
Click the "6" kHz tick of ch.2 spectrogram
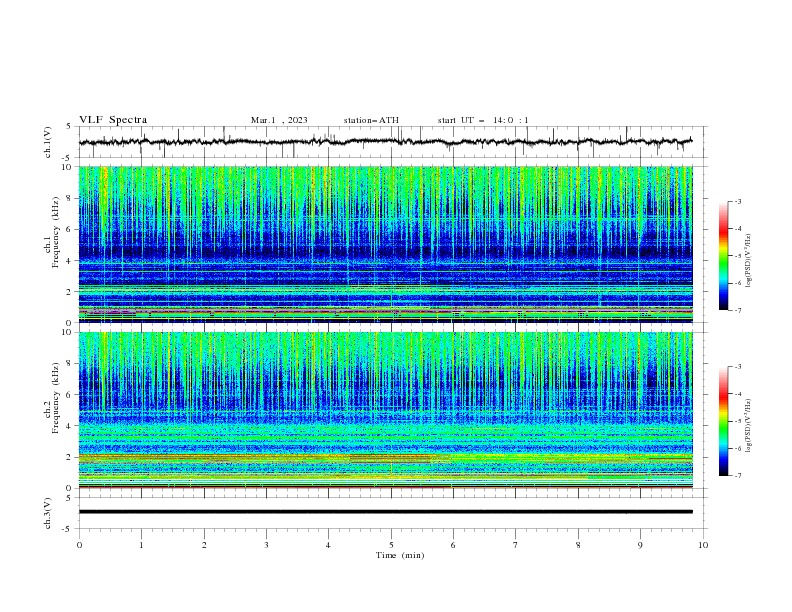(x=70, y=395)
